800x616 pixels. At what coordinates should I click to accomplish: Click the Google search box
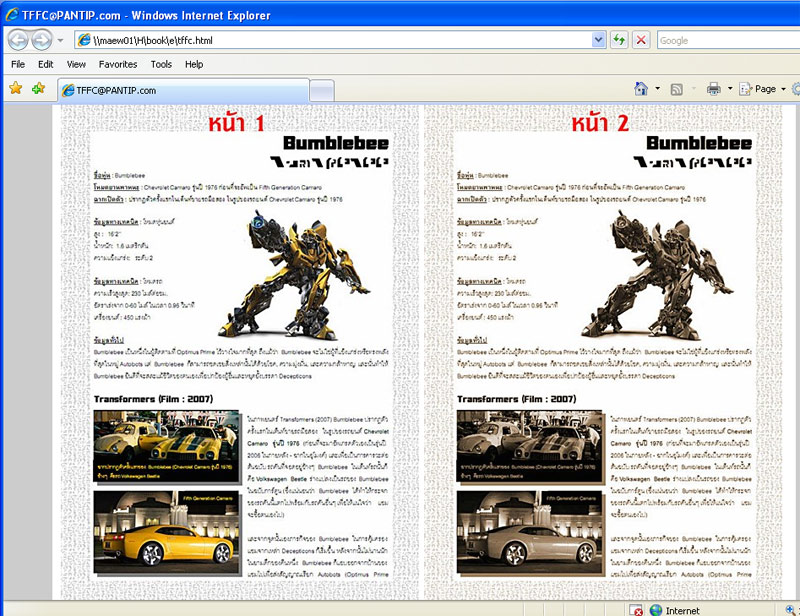click(729, 40)
